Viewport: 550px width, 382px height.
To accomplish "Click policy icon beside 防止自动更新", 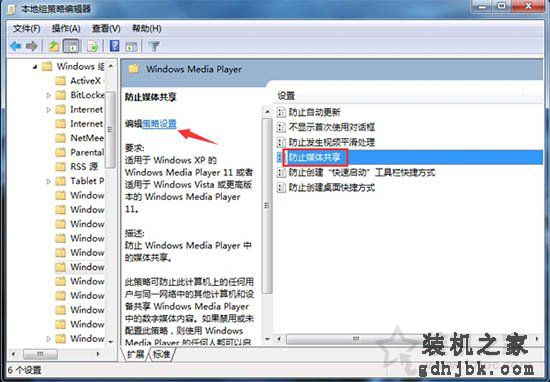I will pos(281,112).
